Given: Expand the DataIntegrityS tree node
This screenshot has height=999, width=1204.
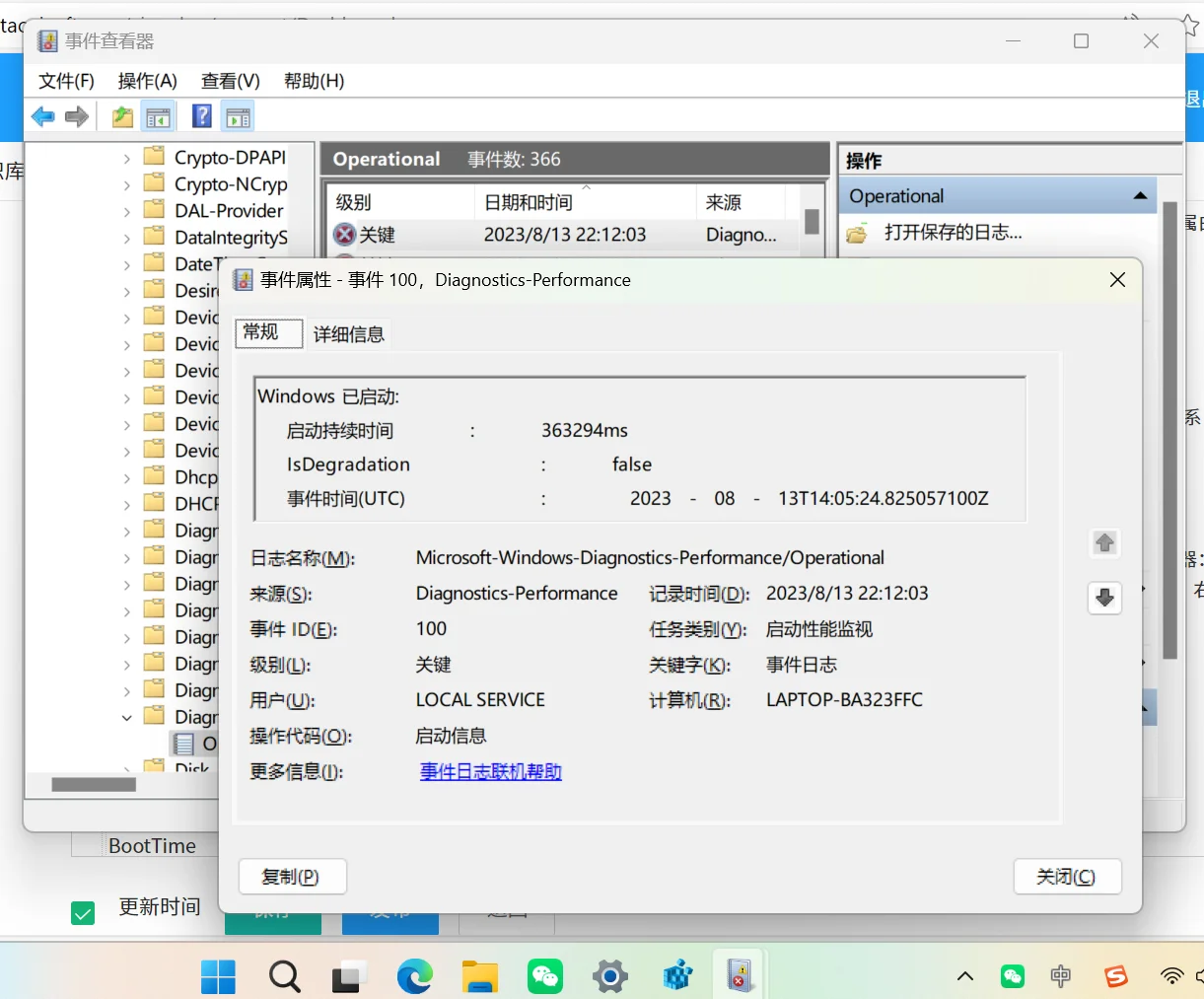Looking at the screenshot, I should [127, 238].
